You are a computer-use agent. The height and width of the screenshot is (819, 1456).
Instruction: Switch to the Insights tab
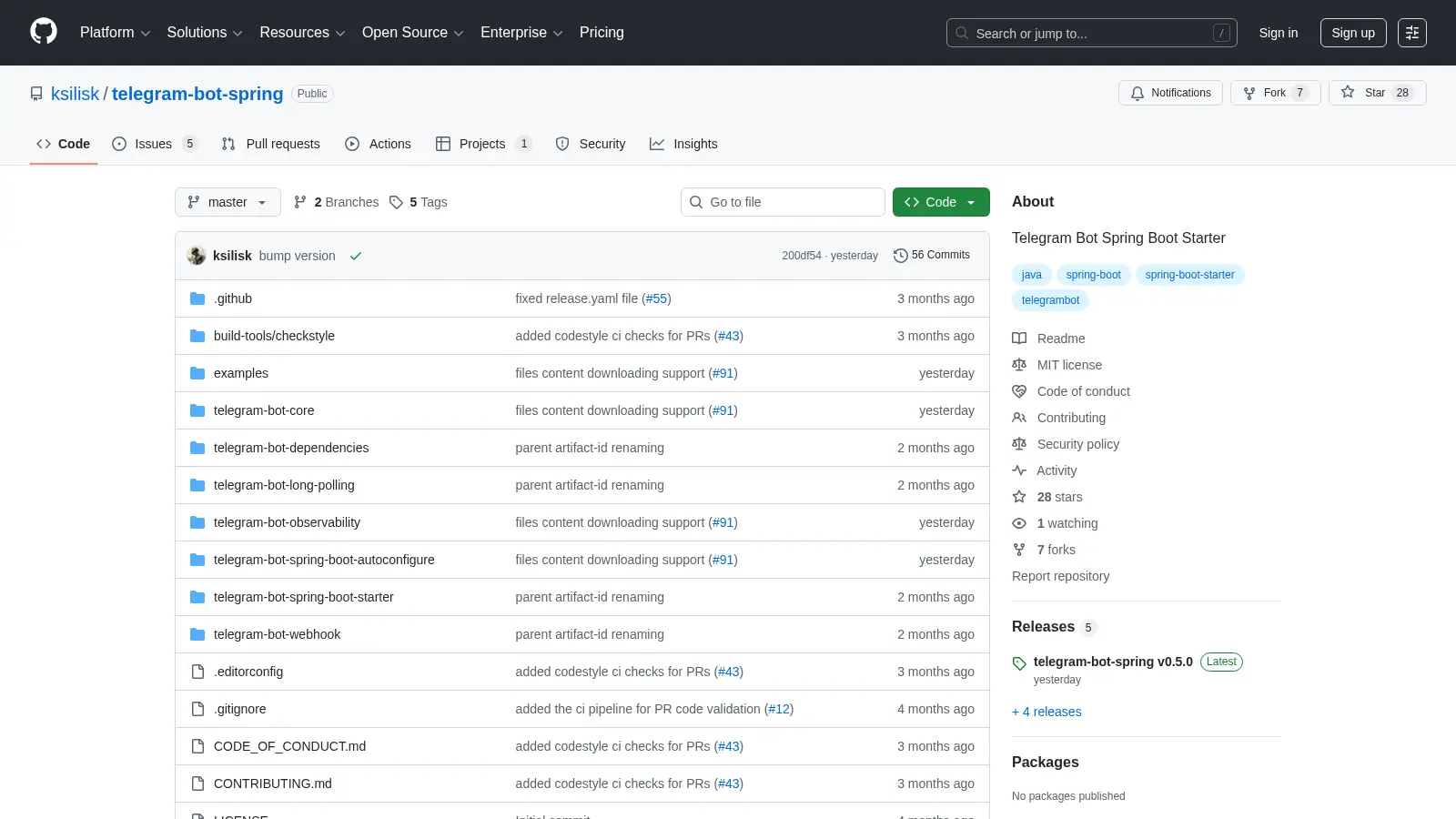tap(683, 144)
